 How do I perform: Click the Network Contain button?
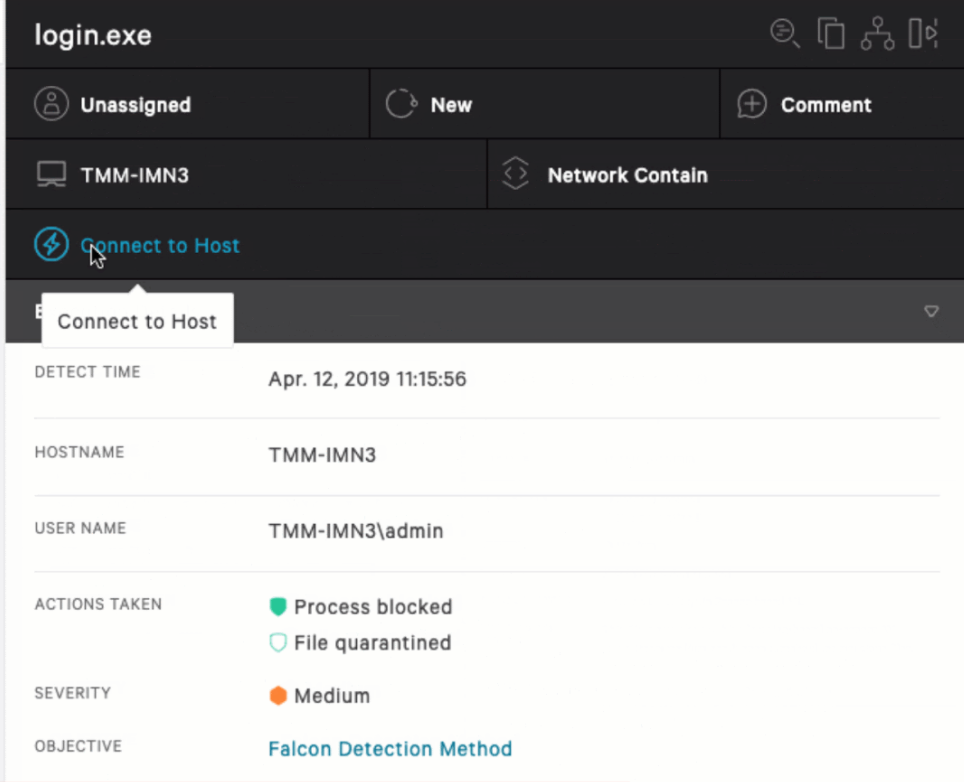pos(627,175)
